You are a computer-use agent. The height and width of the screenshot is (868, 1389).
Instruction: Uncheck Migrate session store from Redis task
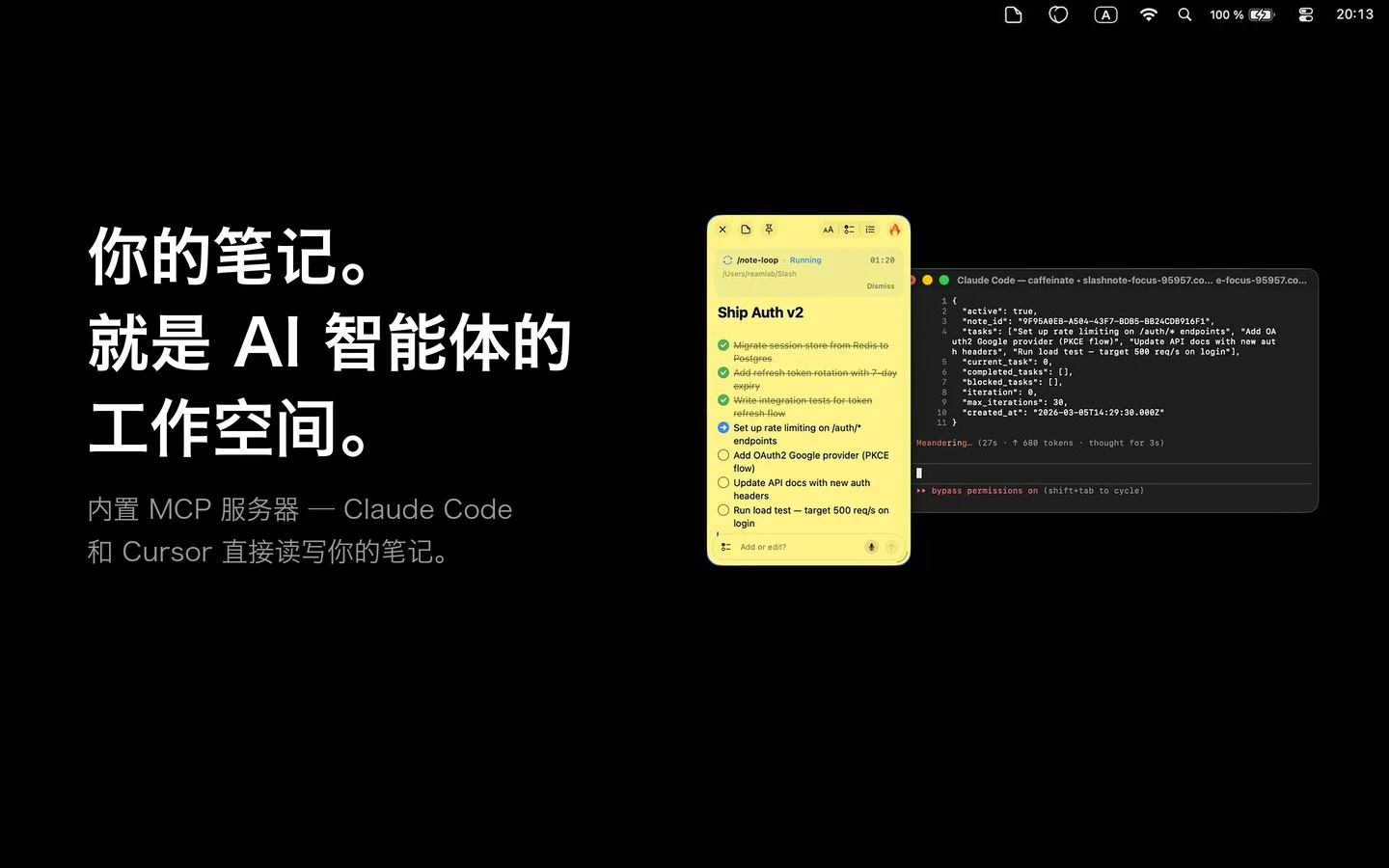pos(723,345)
